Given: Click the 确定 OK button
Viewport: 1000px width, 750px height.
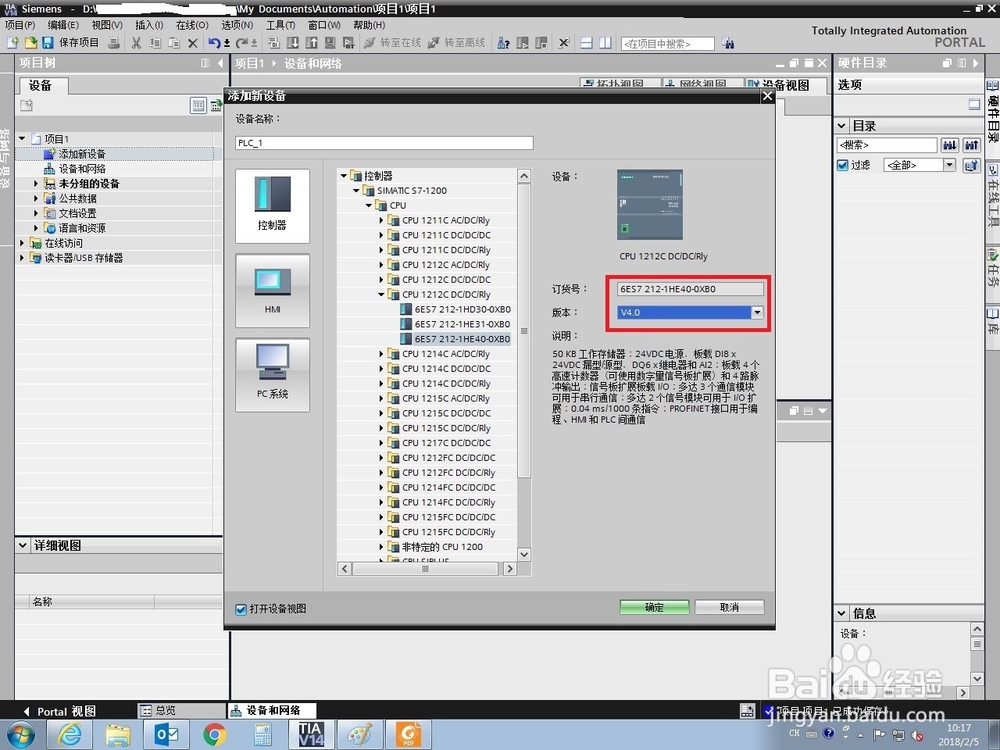Looking at the screenshot, I should click(x=654, y=607).
